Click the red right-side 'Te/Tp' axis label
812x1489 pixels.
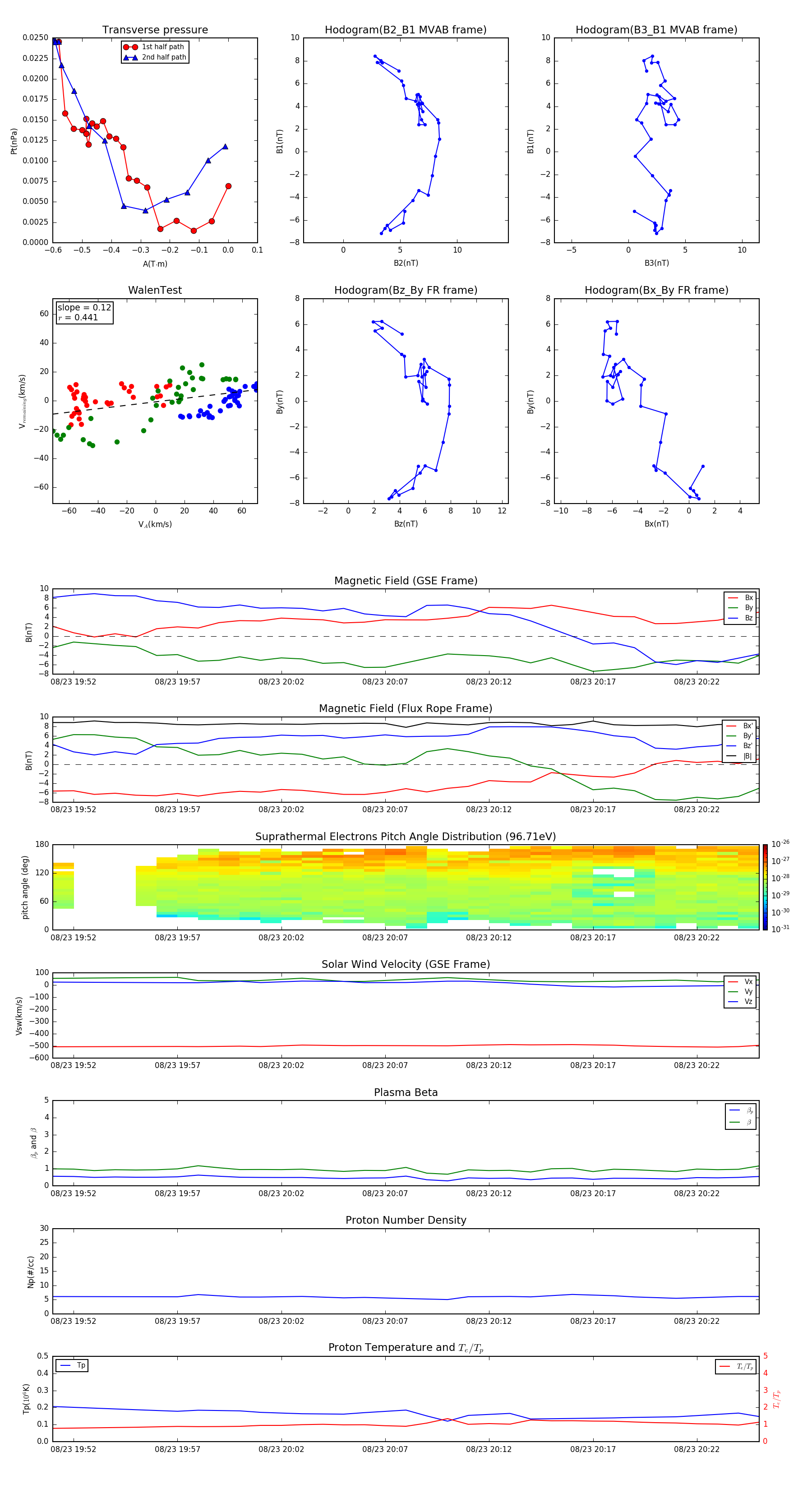pyautogui.click(x=777, y=1399)
